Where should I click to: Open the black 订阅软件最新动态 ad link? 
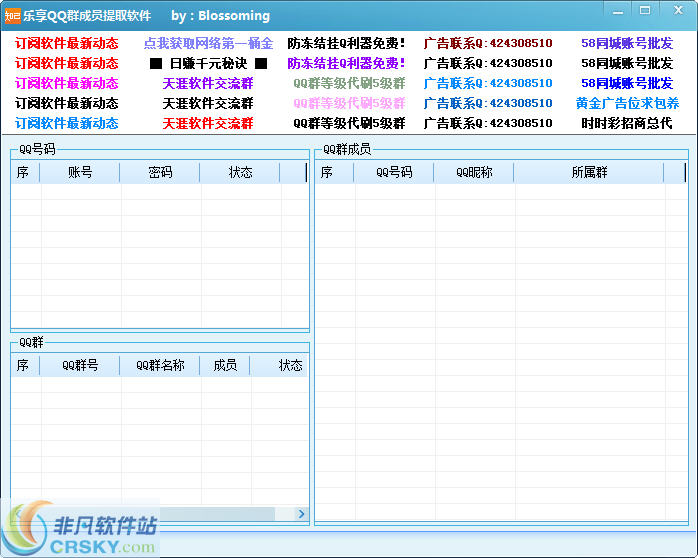67,103
